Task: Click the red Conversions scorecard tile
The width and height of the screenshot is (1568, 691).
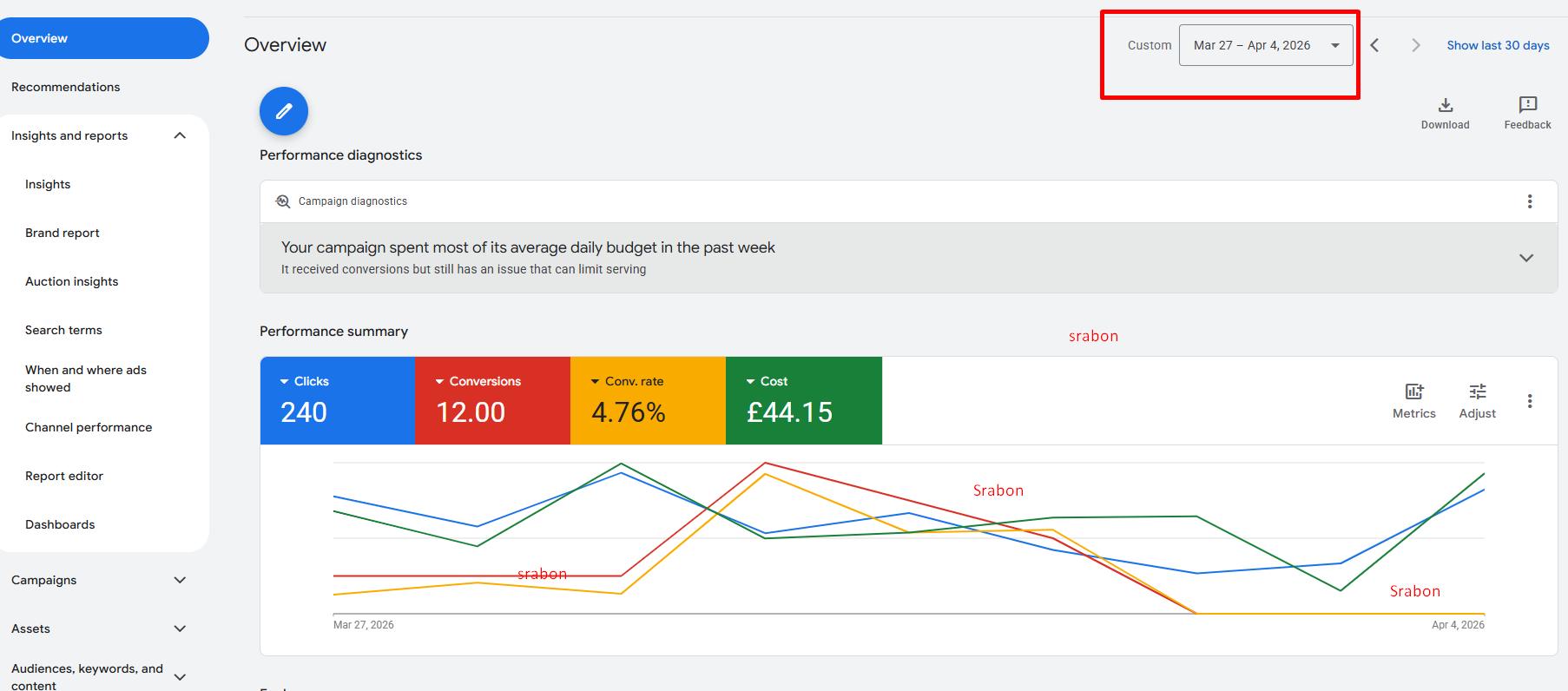Action: click(493, 401)
